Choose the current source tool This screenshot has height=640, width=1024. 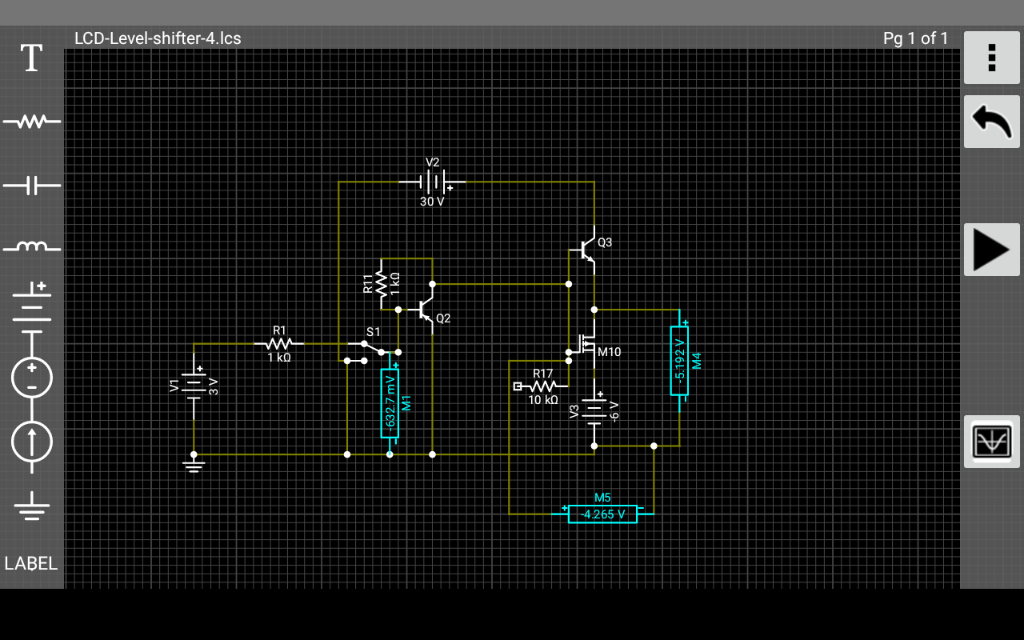pos(31,441)
